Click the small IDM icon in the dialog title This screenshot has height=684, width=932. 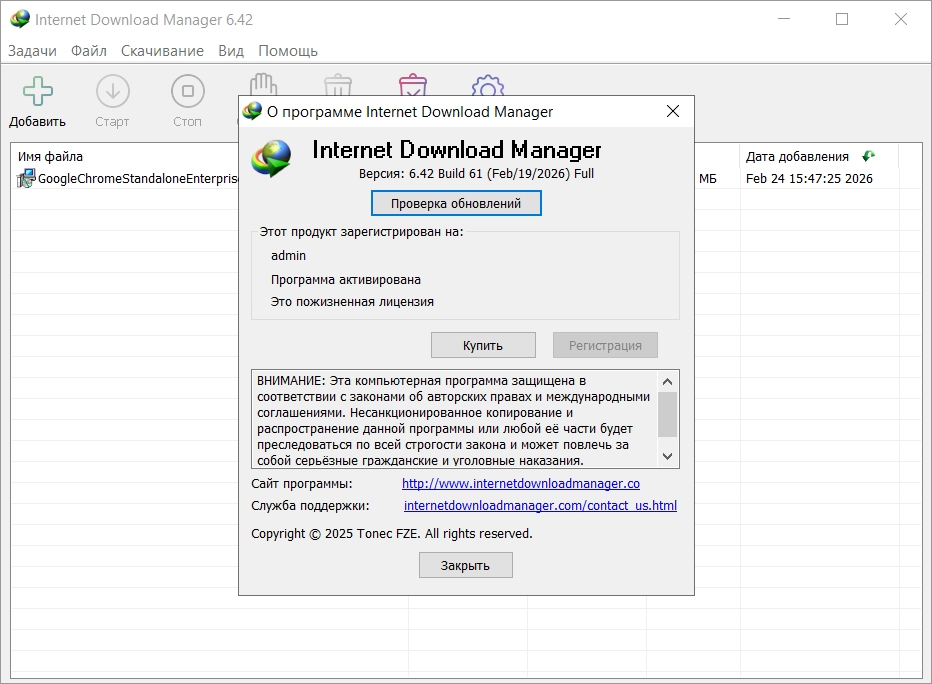pos(253,111)
